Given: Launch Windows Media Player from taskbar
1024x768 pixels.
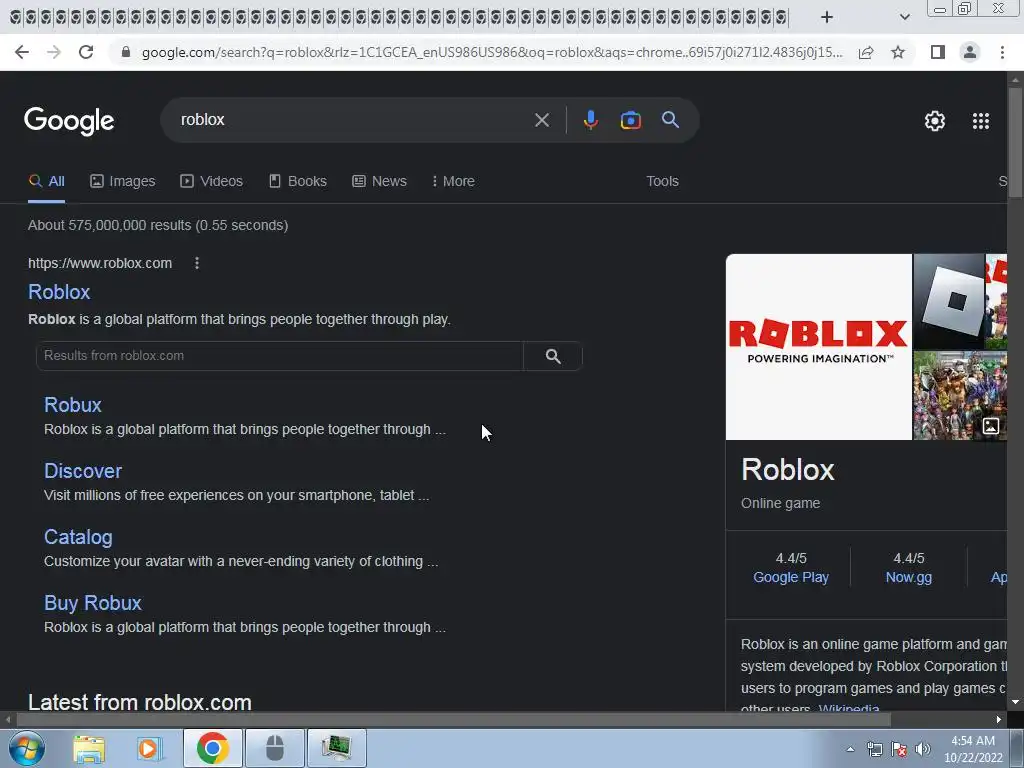Looking at the screenshot, I should tap(148, 748).
